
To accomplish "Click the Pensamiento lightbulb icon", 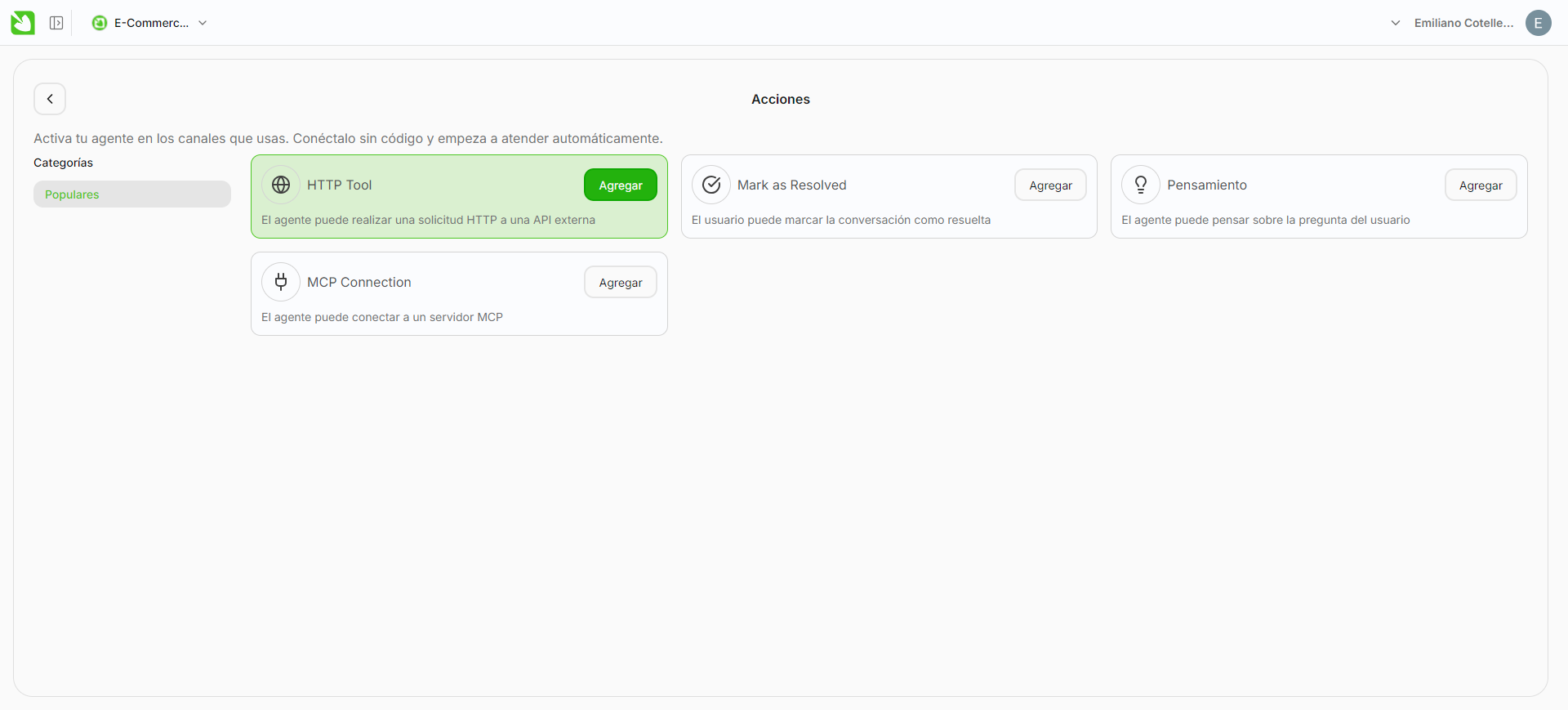I will pyautogui.click(x=1141, y=185).
